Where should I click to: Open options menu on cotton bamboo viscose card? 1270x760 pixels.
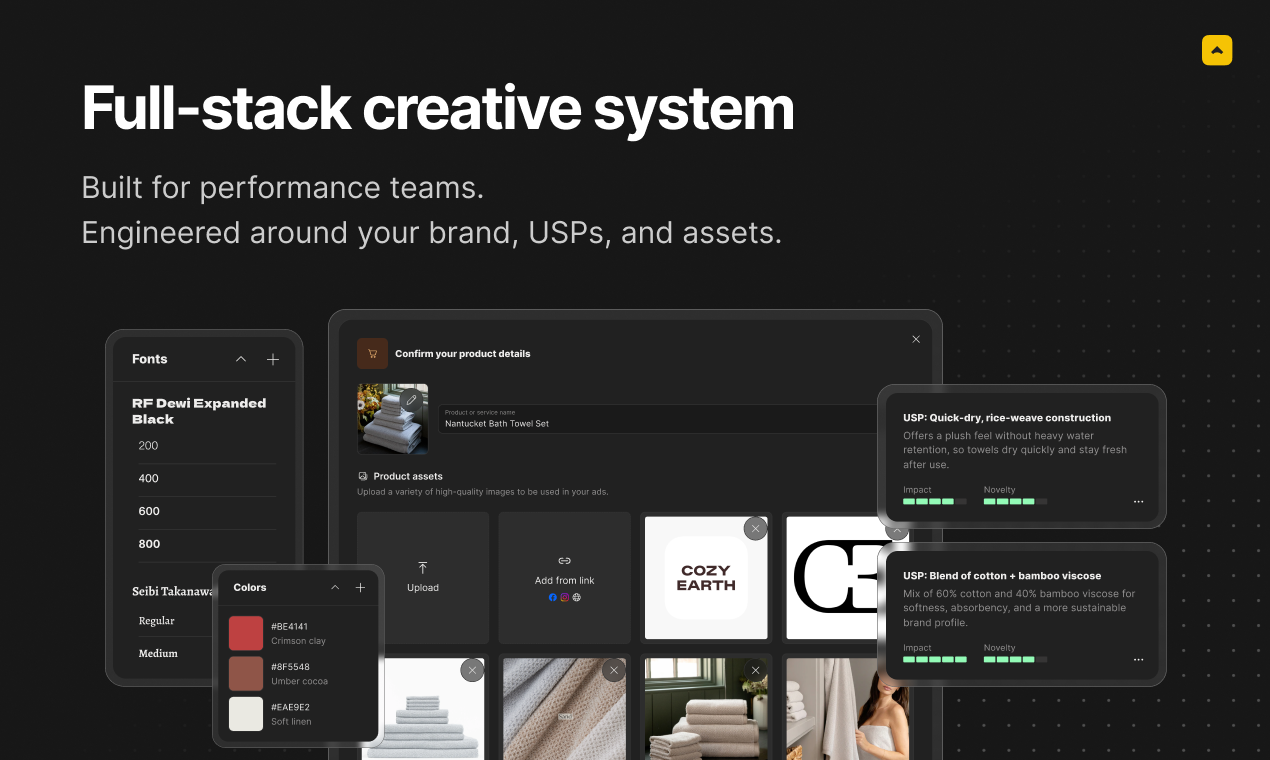click(x=1138, y=659)
